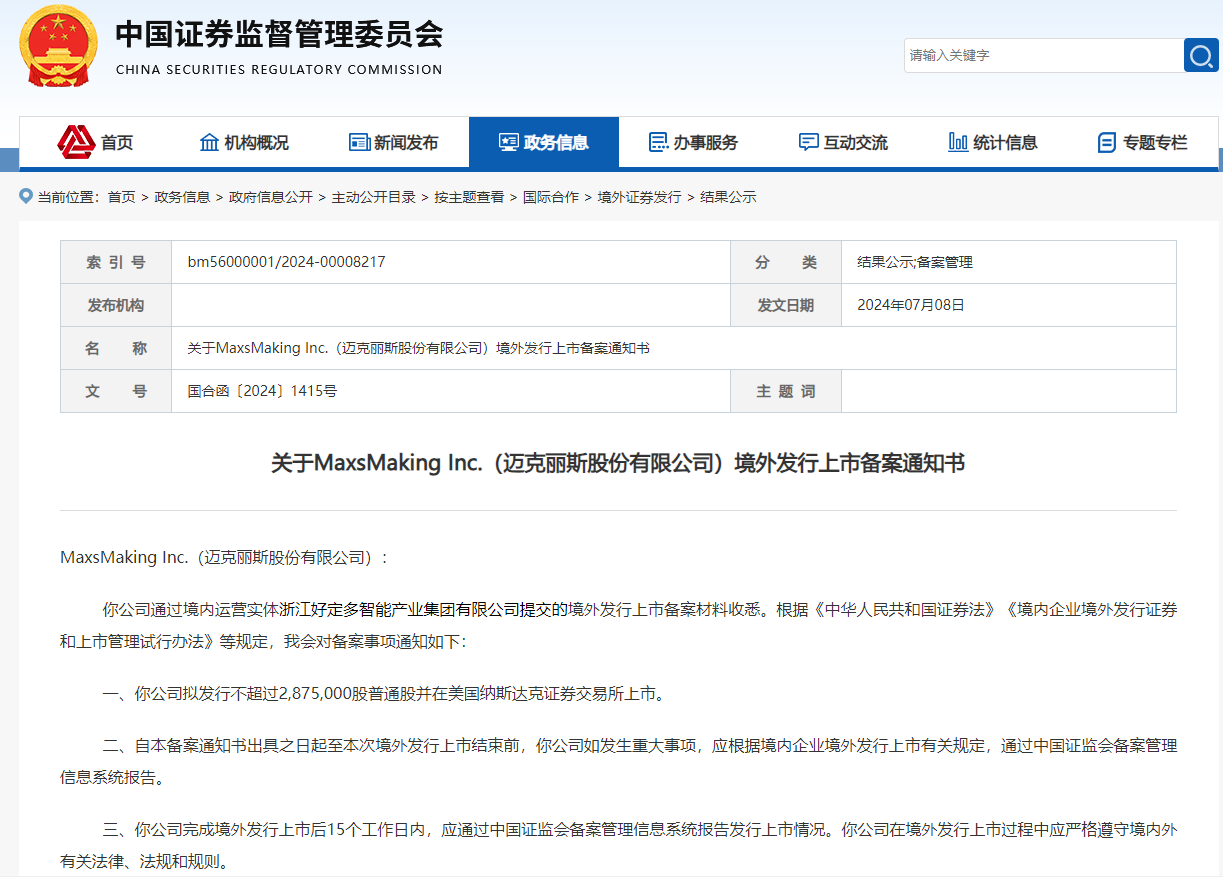Click the 名称 table label
Image resolution: width=1223 pixels, height=880 pixels.
tap(116, 348)
